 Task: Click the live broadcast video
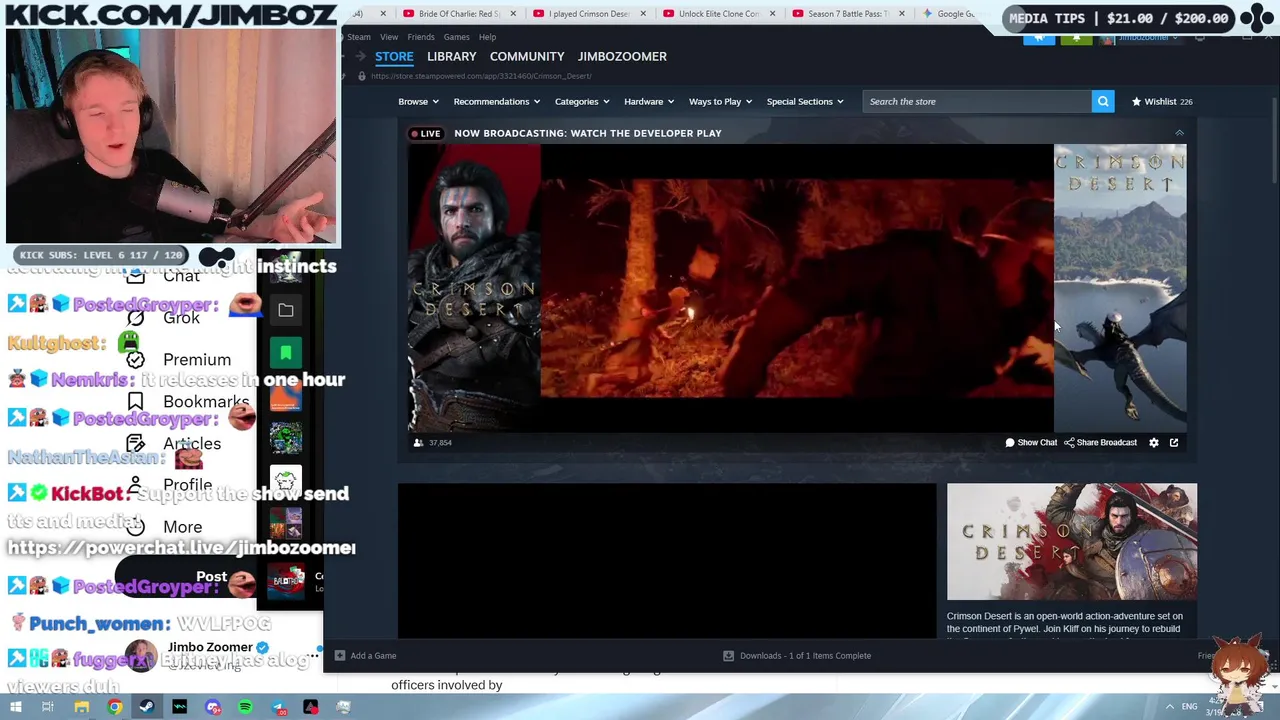[797, 288]
